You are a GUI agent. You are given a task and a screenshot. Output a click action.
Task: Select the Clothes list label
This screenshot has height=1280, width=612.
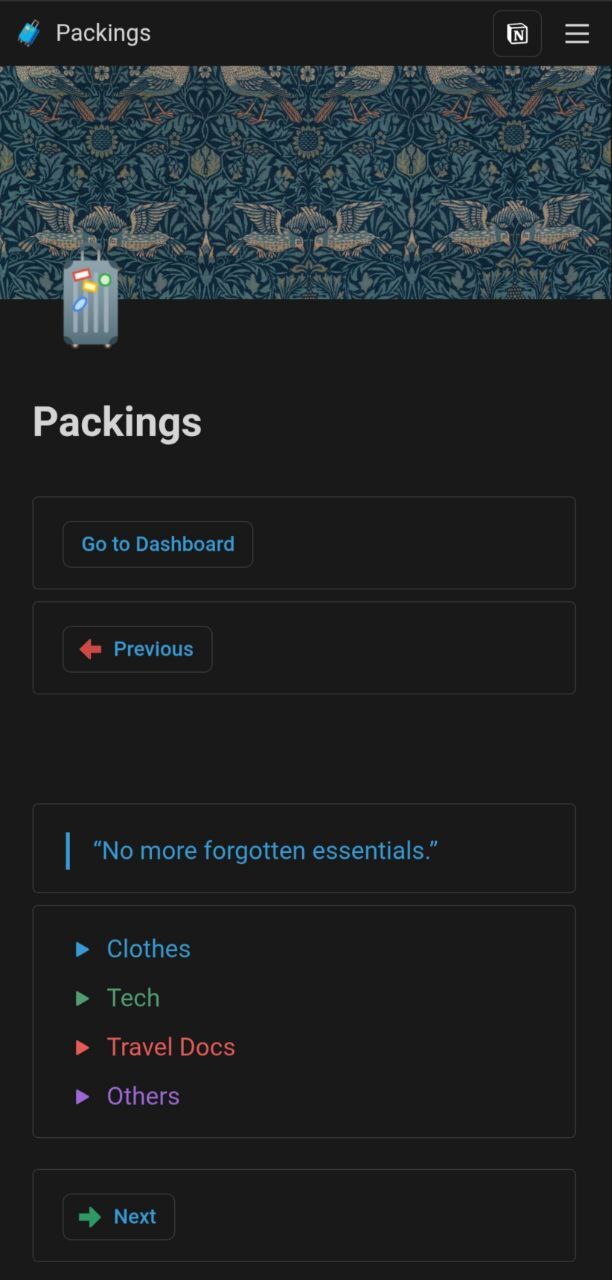point(149,949)
